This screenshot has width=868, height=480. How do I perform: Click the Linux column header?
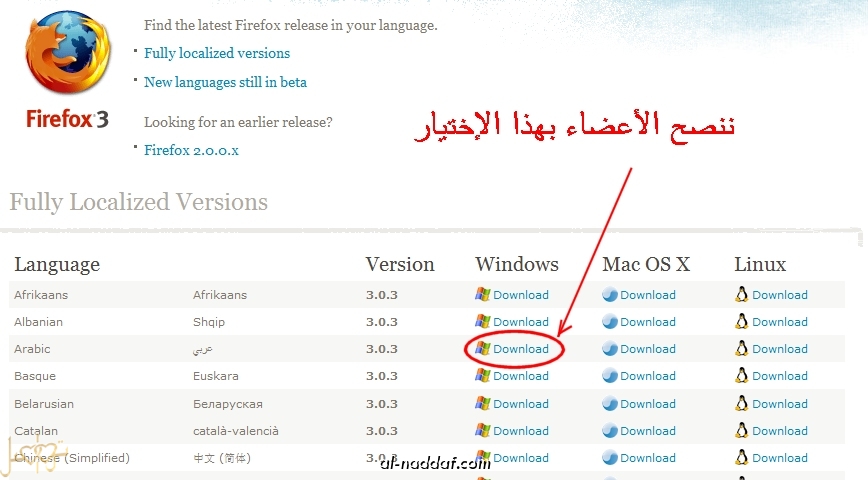[760, 265]
